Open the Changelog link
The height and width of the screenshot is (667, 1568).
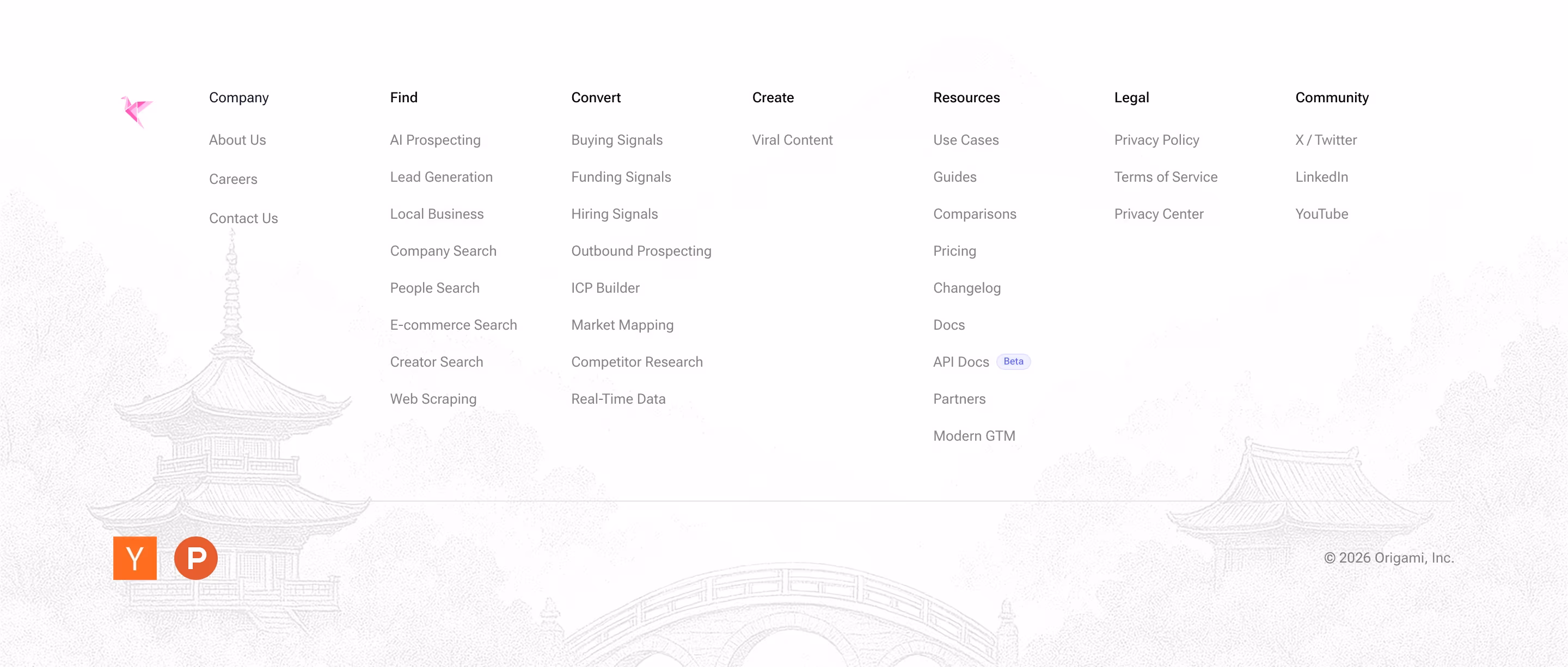966,288
